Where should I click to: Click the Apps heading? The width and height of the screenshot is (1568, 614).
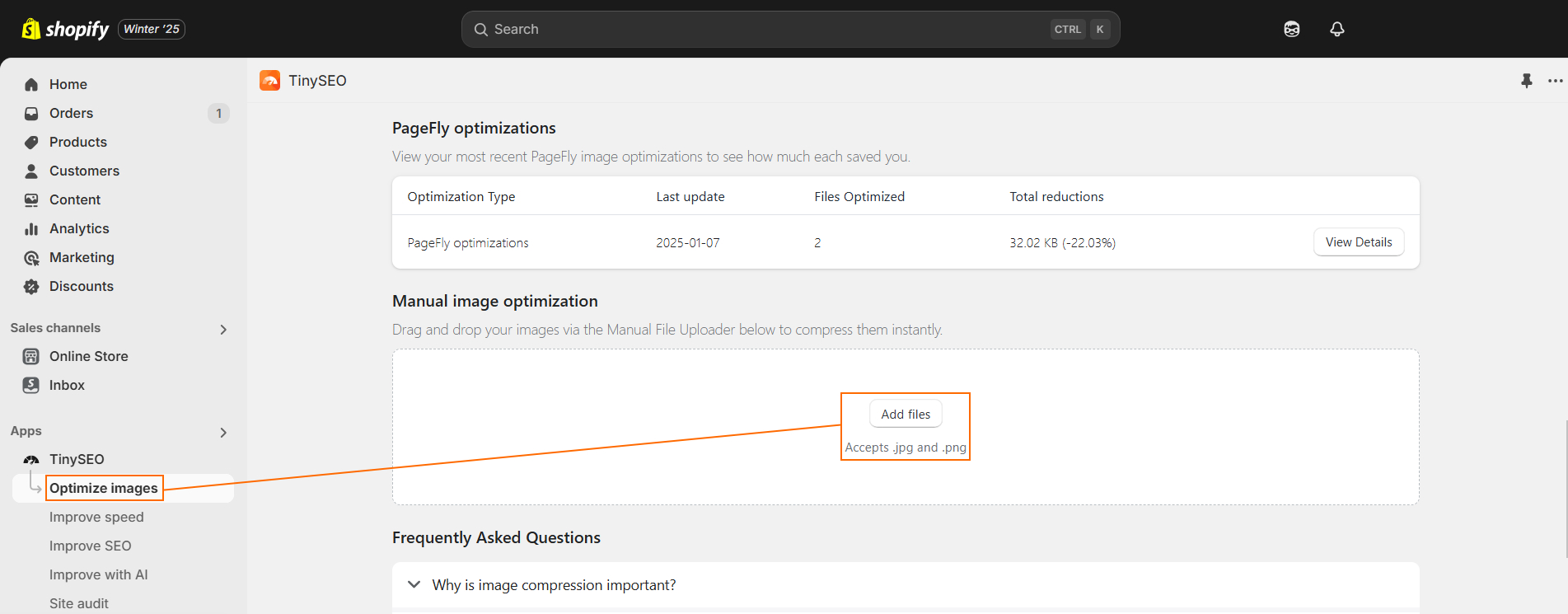point(26,431)
